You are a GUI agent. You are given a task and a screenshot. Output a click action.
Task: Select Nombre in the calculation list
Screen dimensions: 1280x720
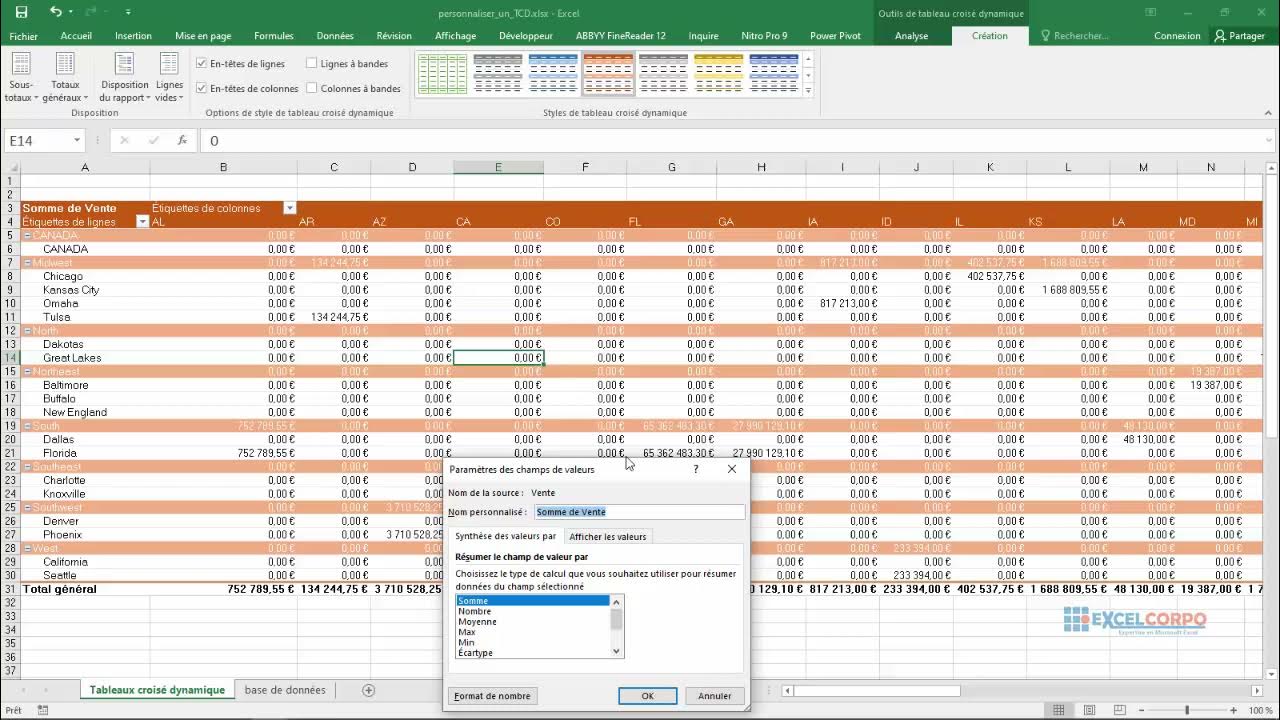coord(534,611)
